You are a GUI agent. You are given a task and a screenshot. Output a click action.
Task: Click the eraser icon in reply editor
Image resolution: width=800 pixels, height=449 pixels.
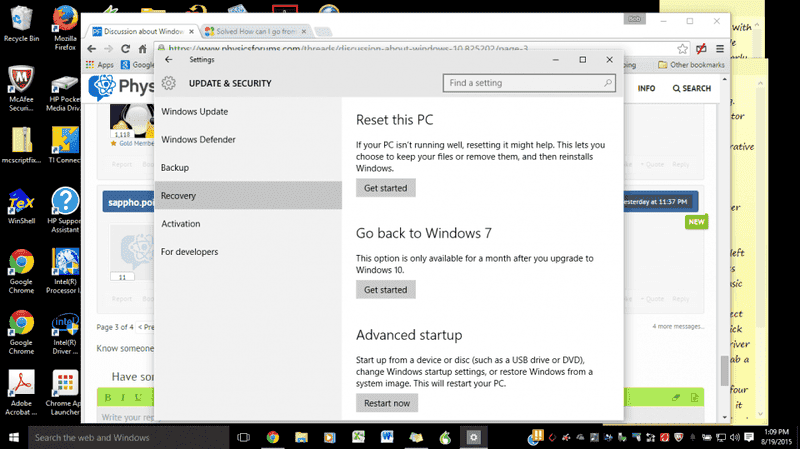coord(676,397)
